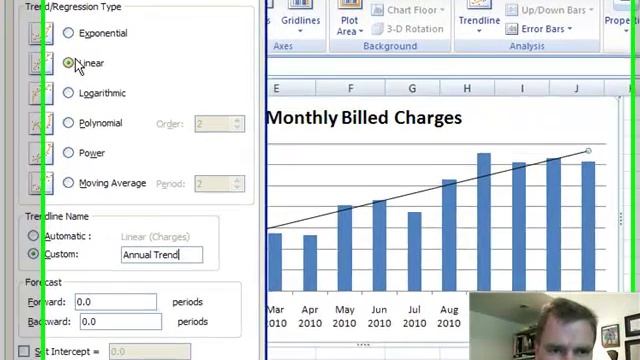The width and height of the screenshot is (640, 360).
Task: Select the Polynomial radio button
Action: pos(68,122)
